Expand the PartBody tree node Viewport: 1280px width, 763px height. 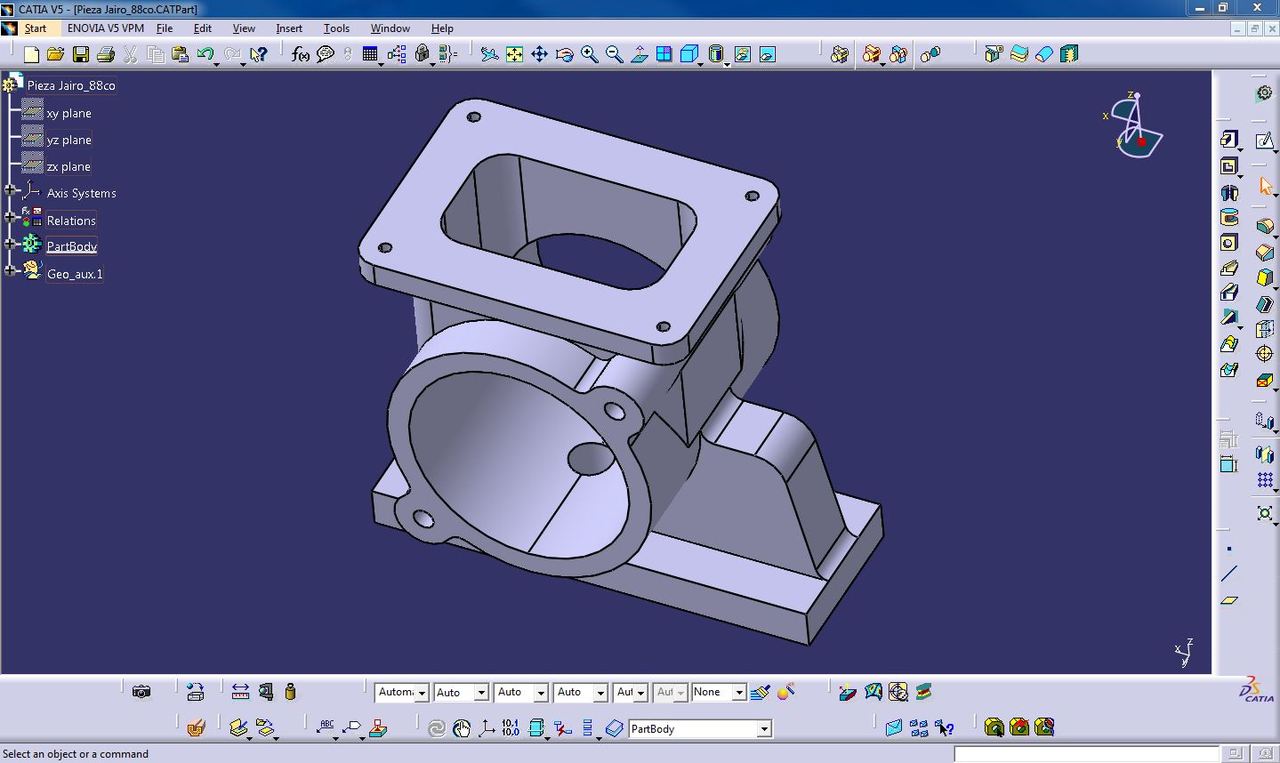click(11, 244)
